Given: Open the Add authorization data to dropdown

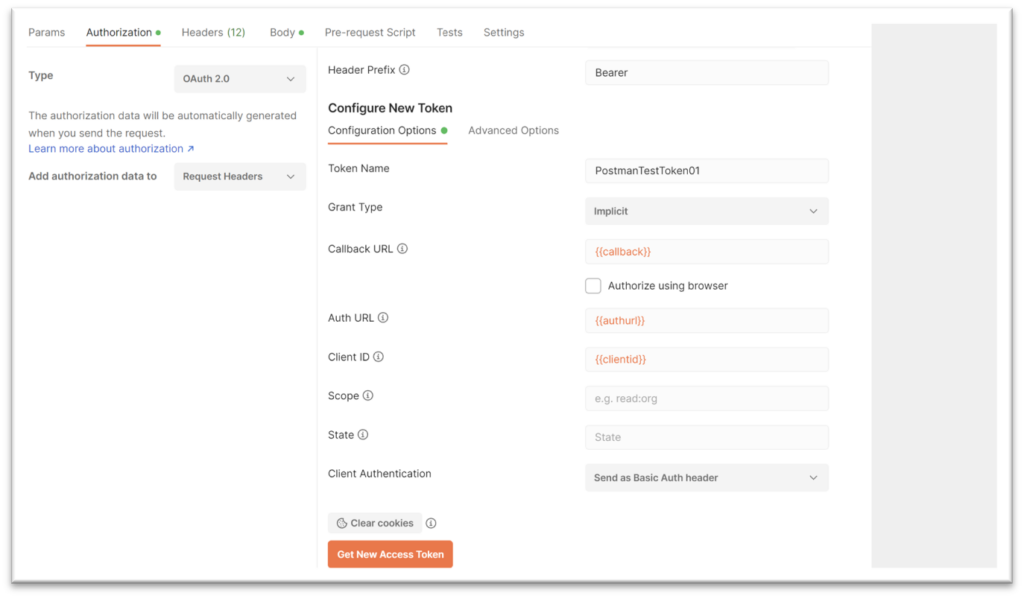Looking at the screenshot, I should (239, 176).
